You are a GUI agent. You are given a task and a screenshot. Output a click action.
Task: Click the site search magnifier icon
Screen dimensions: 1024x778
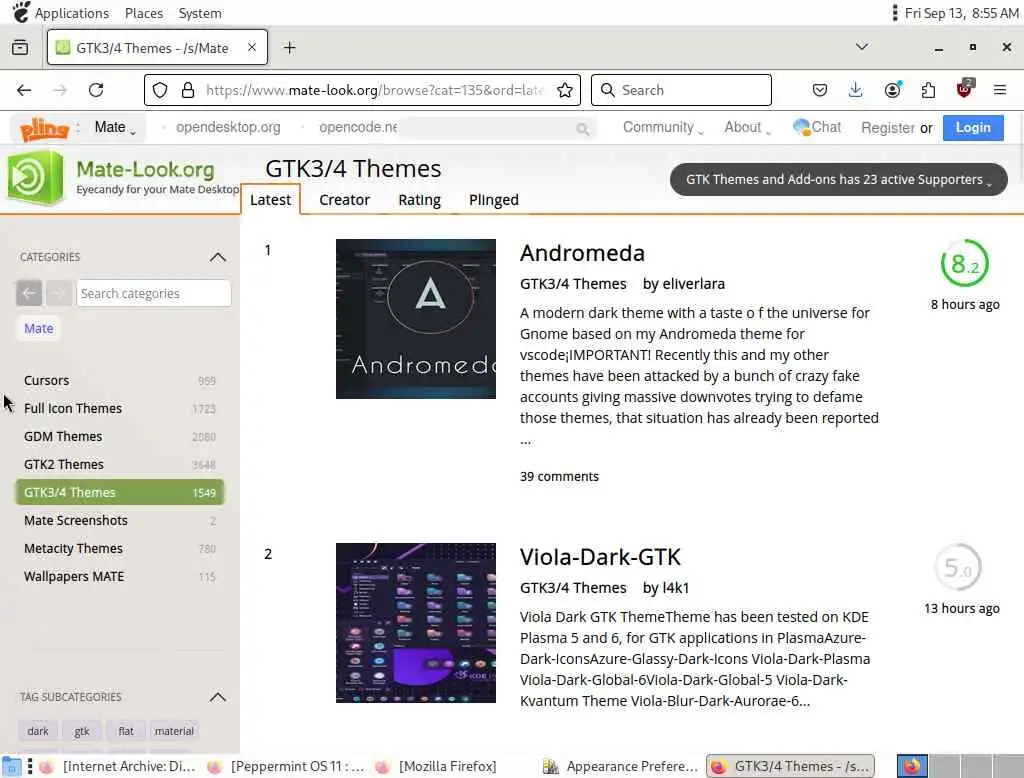pyautogui.click(x=583, y=129)
